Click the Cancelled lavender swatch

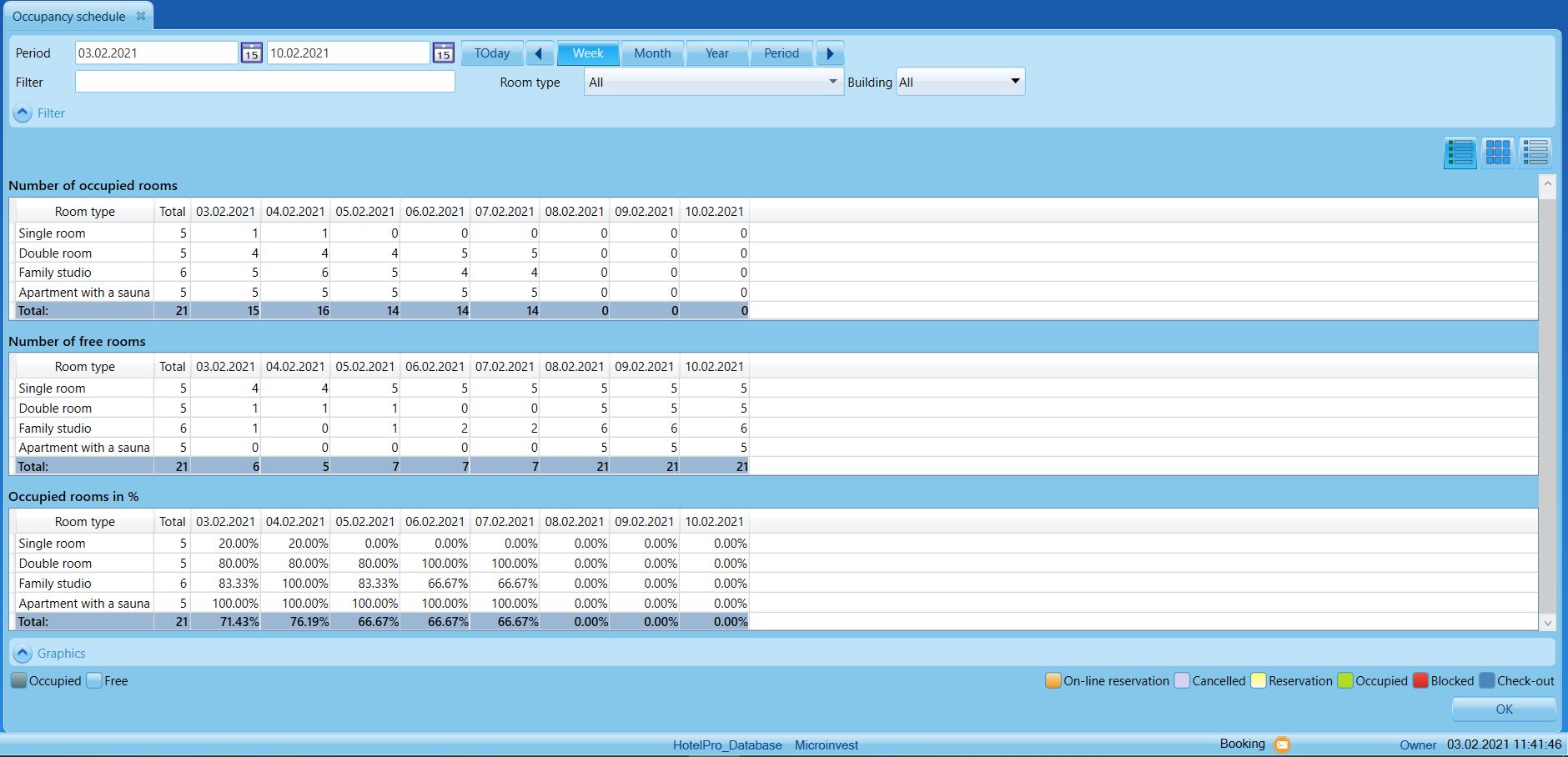tap(1182, 680)
